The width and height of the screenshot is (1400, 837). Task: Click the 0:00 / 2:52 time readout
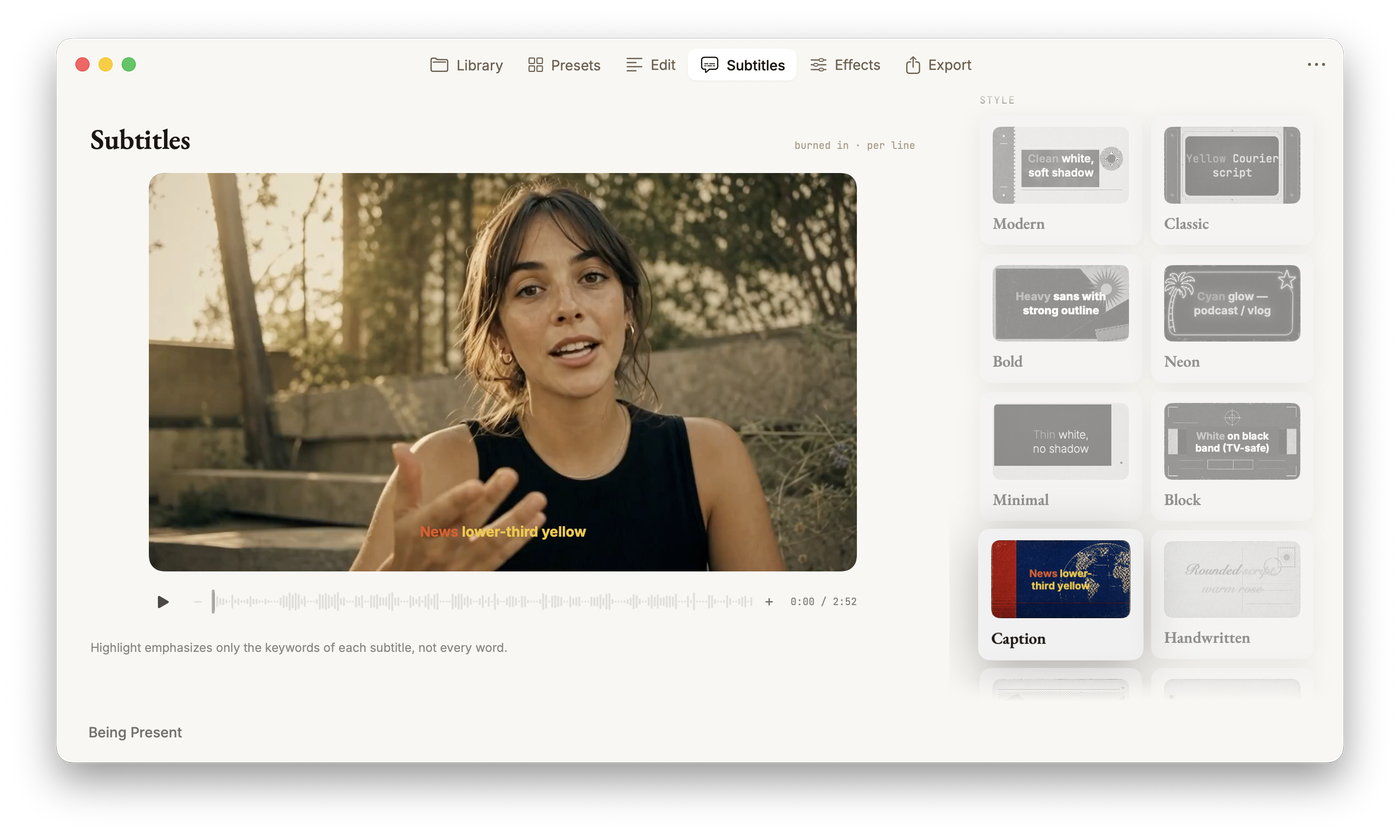point(823,602)
